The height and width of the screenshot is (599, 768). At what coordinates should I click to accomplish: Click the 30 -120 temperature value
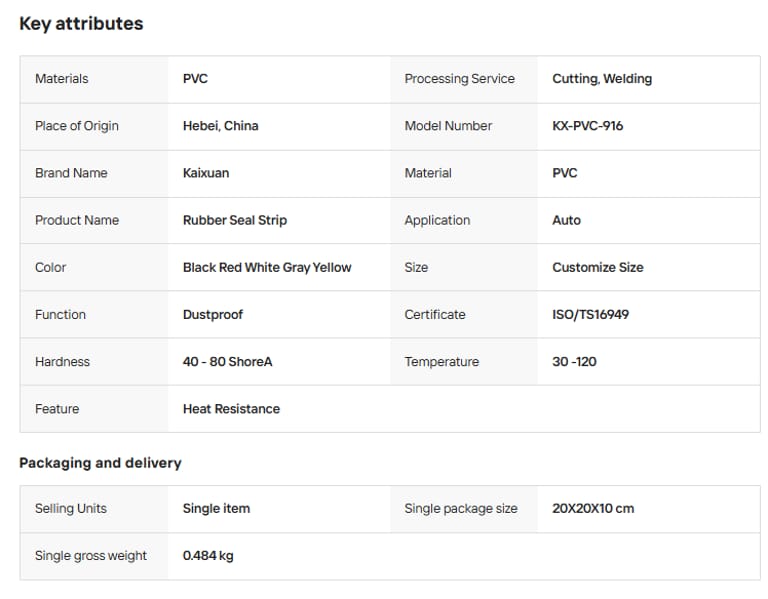pos(574,362)
